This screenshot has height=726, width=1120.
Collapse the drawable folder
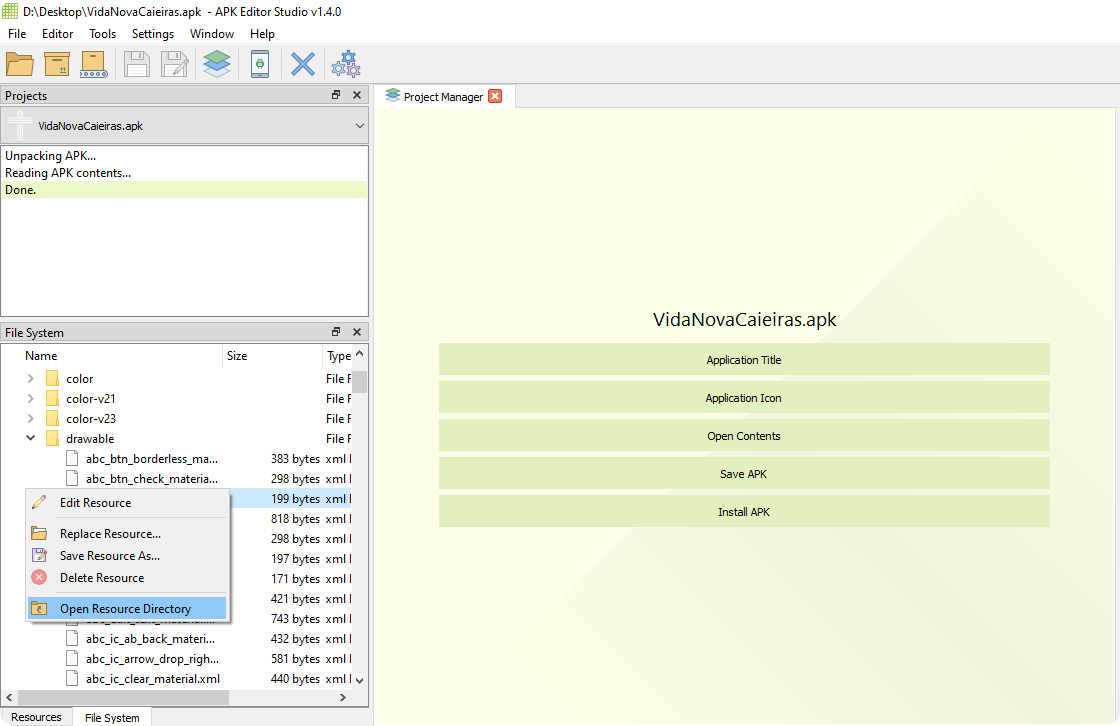coord(30,439)
